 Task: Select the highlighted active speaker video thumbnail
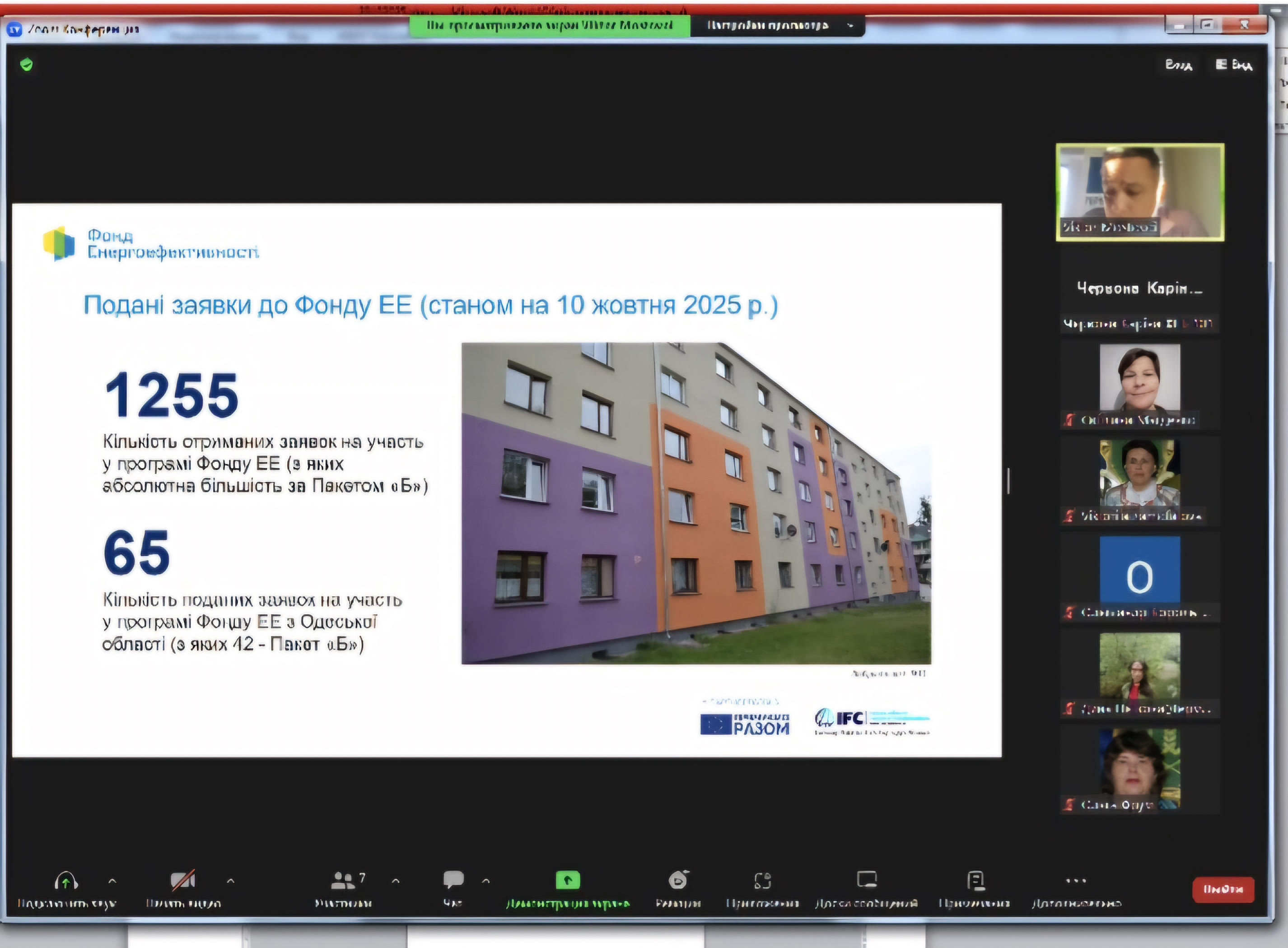click(1139, 192)
